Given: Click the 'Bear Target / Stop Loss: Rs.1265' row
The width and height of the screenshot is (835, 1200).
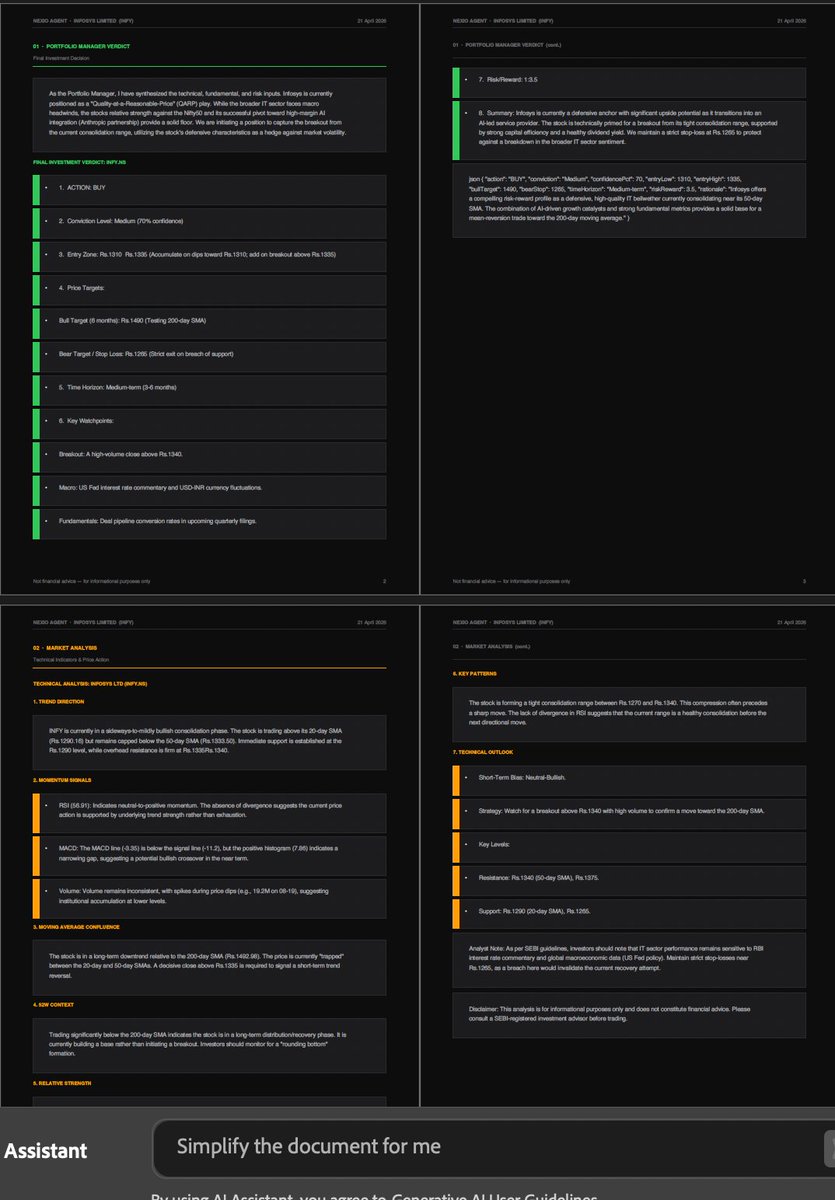Looking at the screenshot, I should [209, 355].
